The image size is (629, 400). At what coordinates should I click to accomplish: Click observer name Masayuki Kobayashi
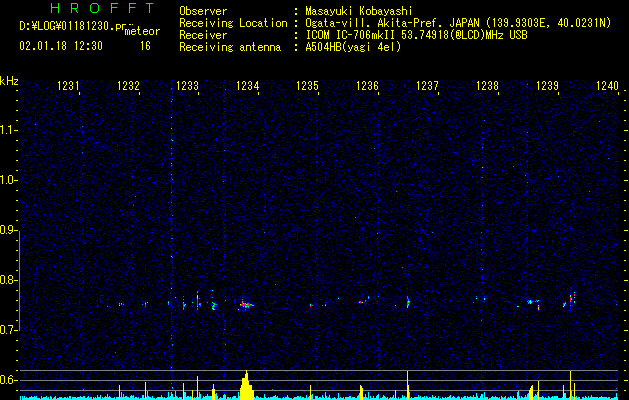click(x=359, y=11)
